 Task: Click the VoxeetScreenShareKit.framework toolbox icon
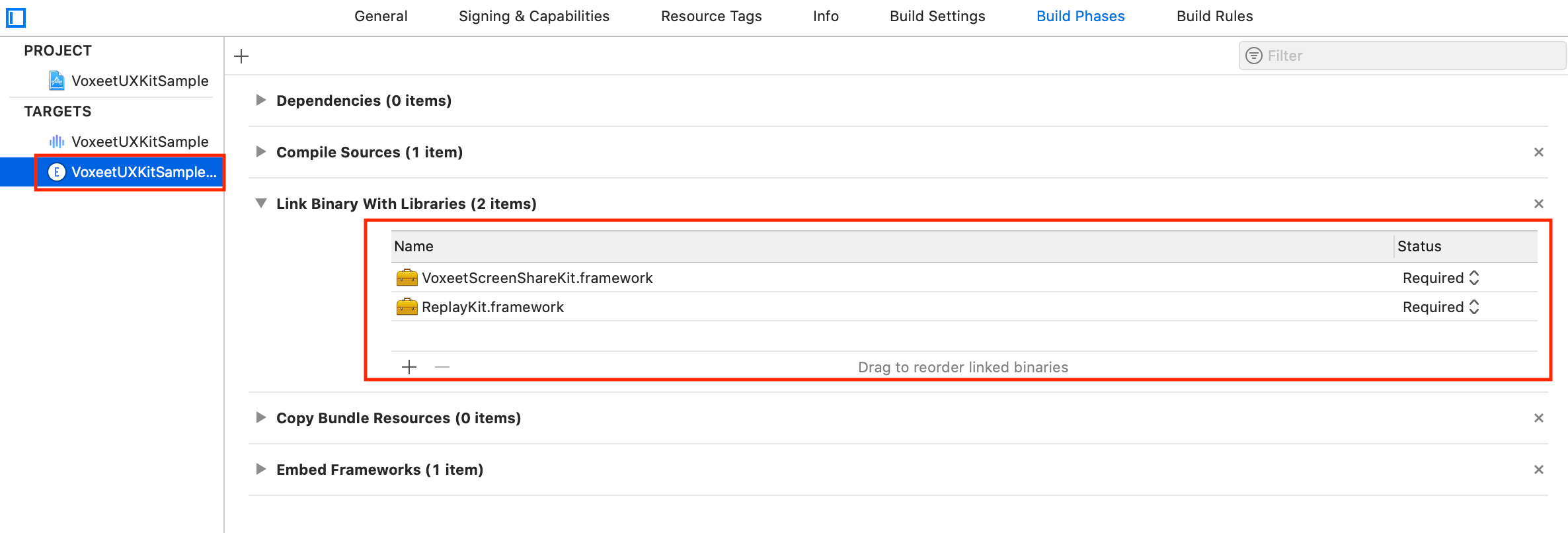407,278
